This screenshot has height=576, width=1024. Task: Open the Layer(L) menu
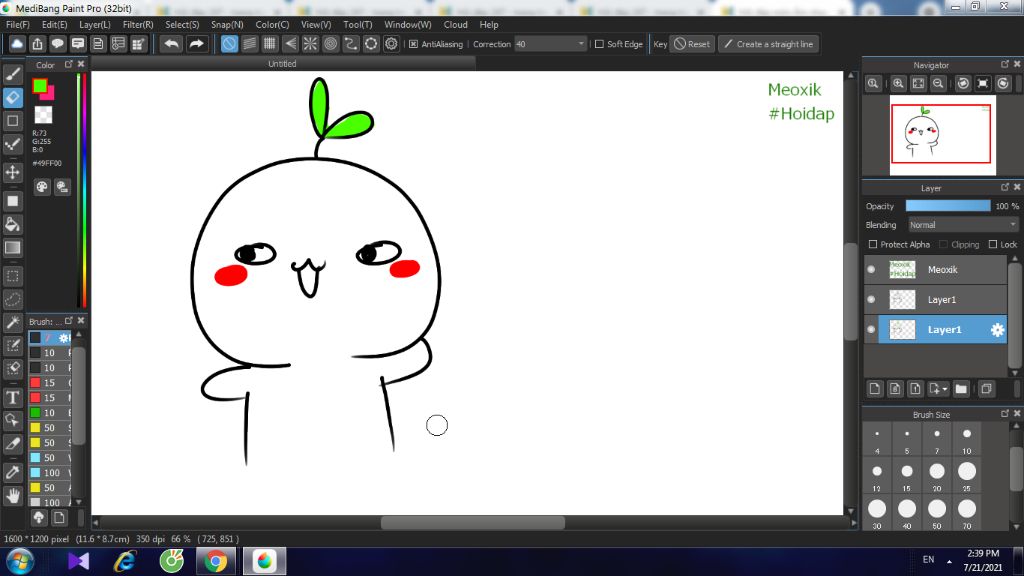point(95,24)
